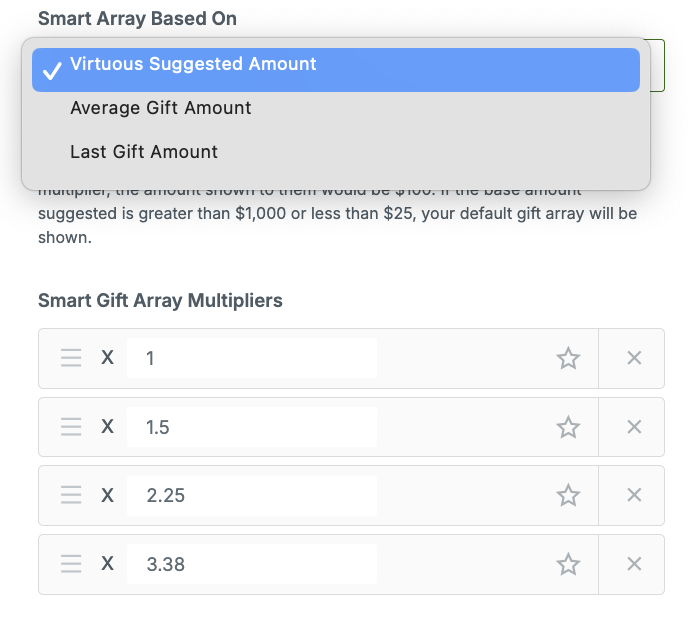The image size is (700, 624).
Task: Star the 1.5 multiplier row
Action: coord(568,427)
